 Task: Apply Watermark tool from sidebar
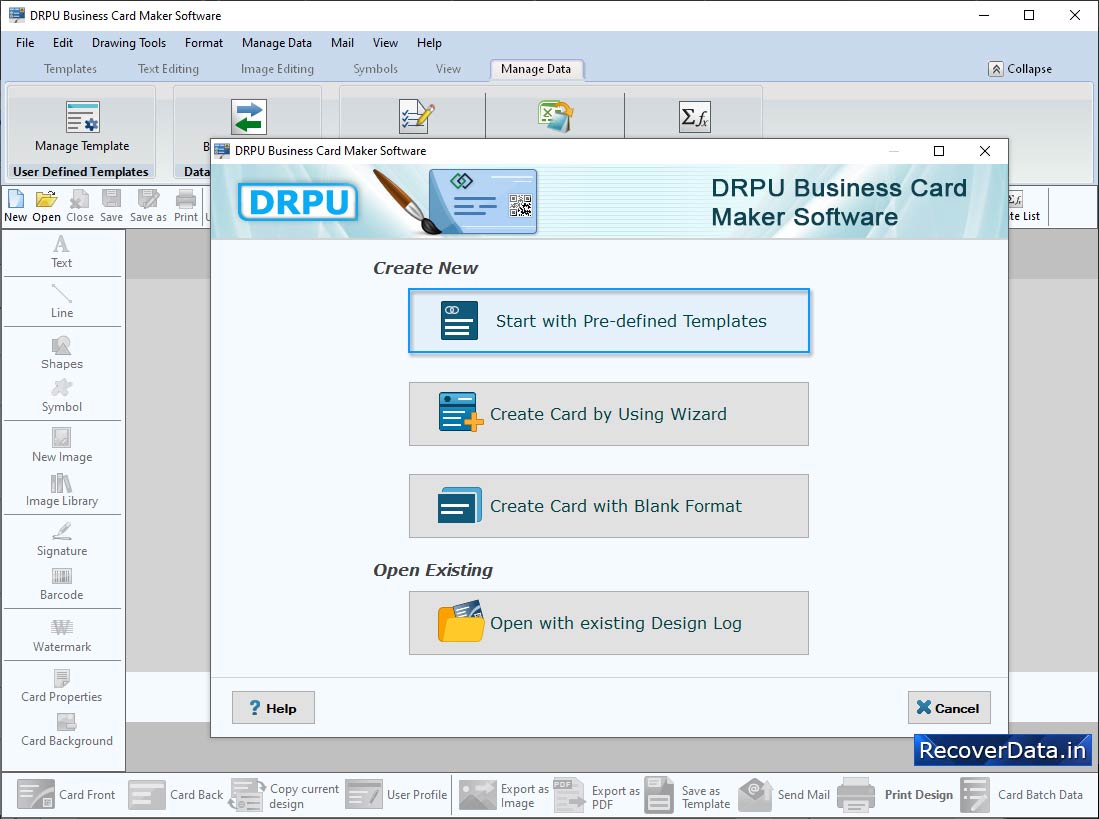point(62,635)
